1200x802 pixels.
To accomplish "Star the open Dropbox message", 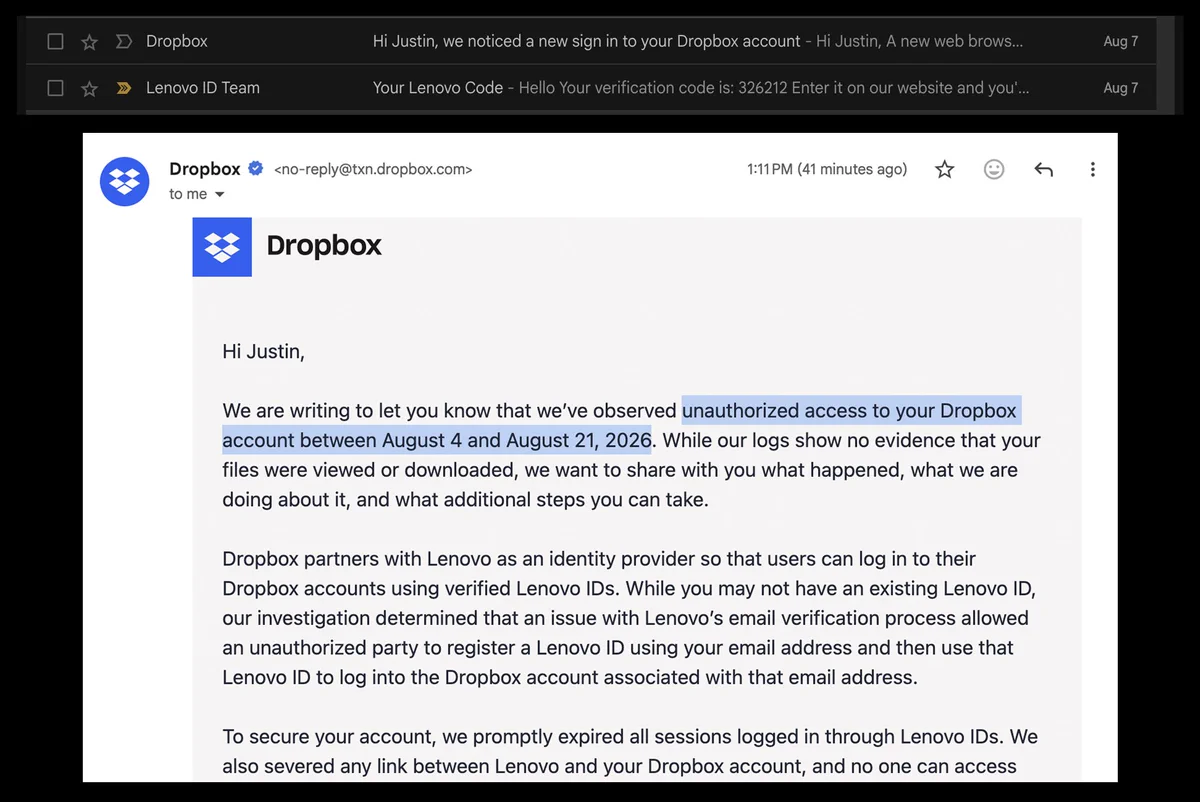I will pyautogui.click(x=944, y=170).
